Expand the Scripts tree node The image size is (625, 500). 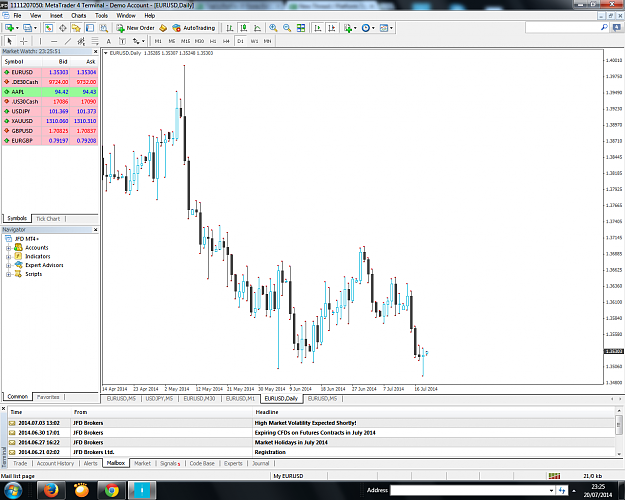coord(8,274)
